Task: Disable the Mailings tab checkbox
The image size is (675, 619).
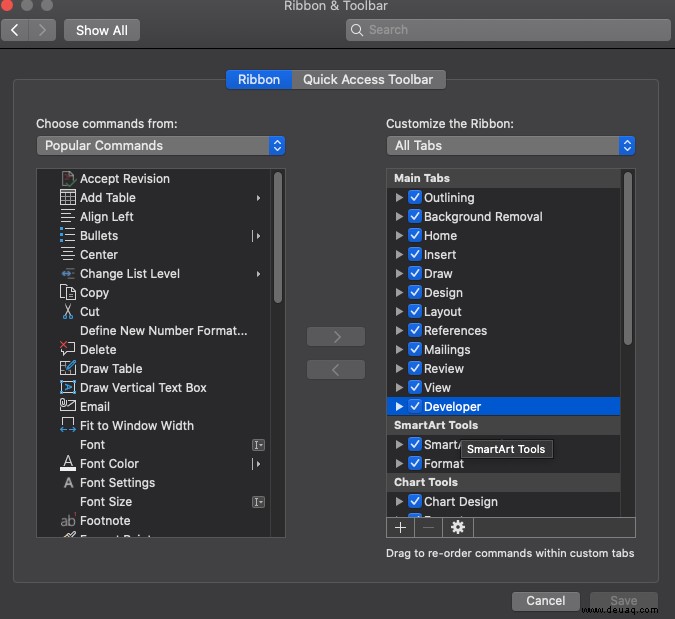Action: (x=415, y=349)
